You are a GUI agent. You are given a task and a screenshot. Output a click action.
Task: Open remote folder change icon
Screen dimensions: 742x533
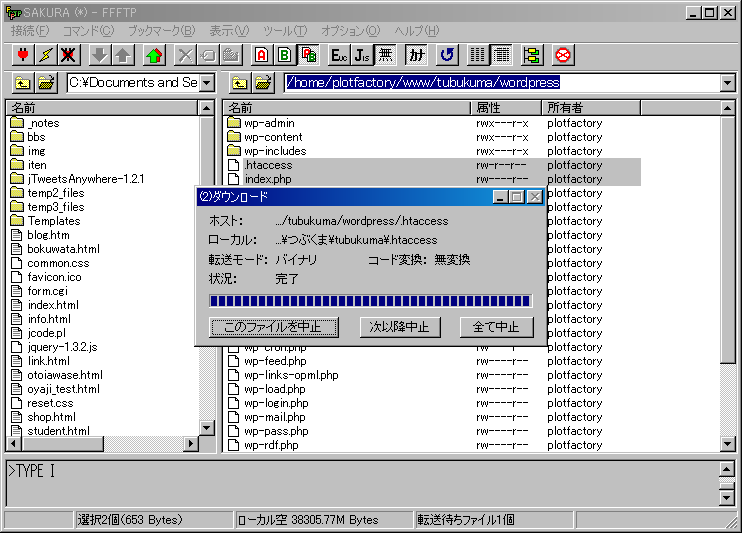point(263,83)
